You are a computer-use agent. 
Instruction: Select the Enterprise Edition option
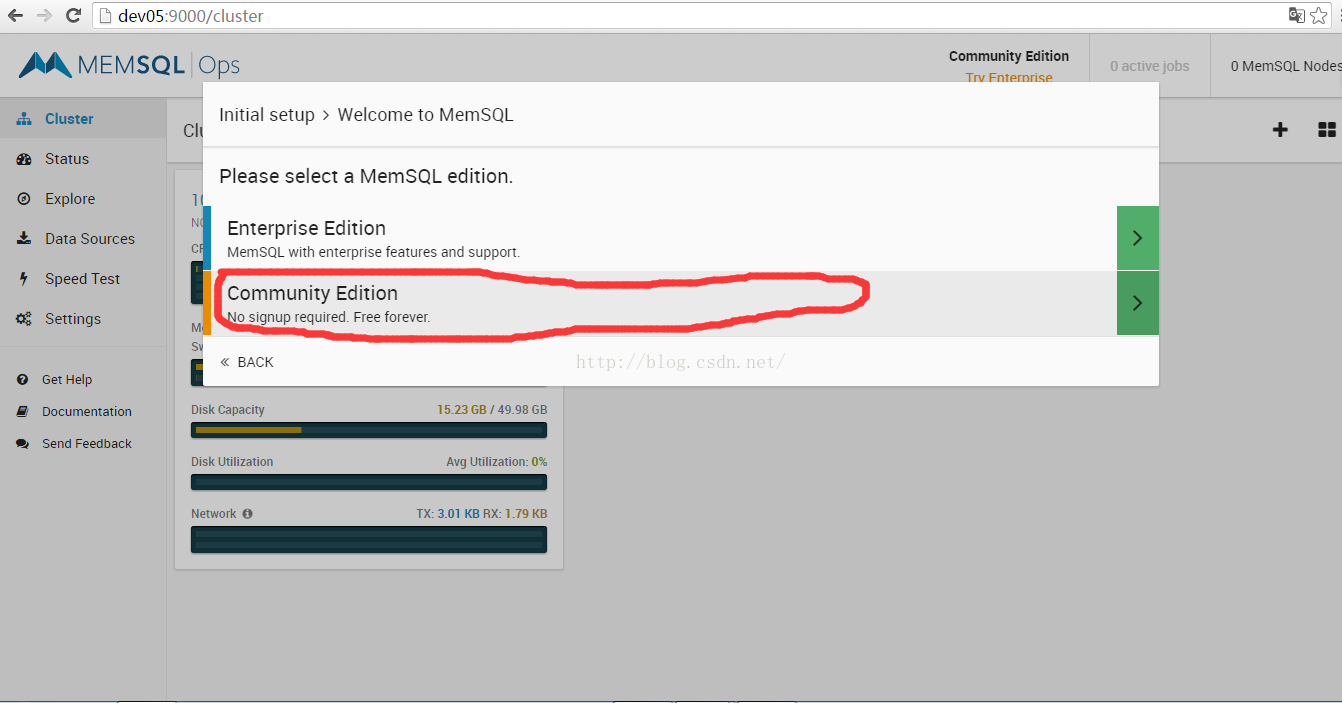(x=660, y=238)
